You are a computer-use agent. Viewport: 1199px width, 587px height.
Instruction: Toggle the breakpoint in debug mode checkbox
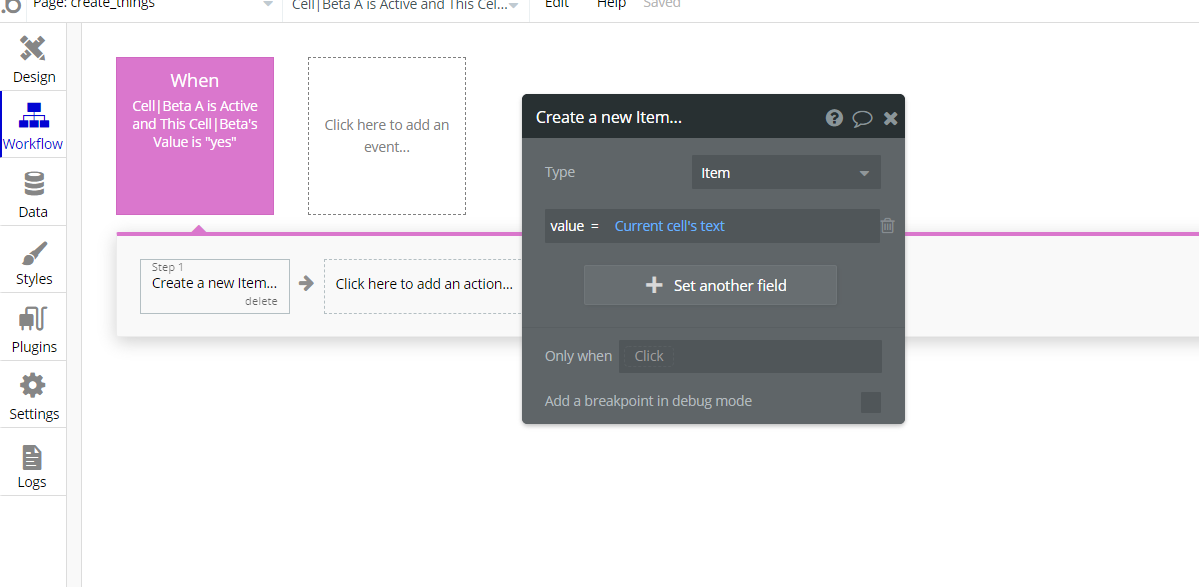pos(870,402)
